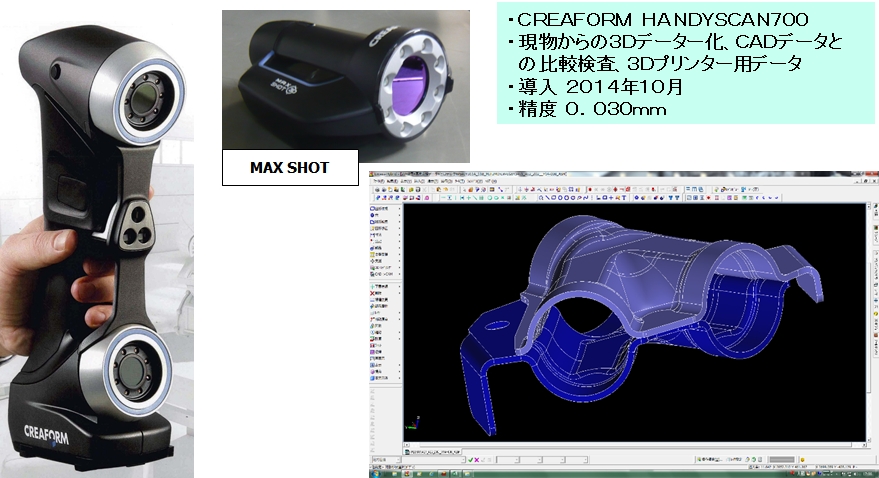Open the small combo box at left of bottom bar
This screenshot has height=478, width=879.
386,460
